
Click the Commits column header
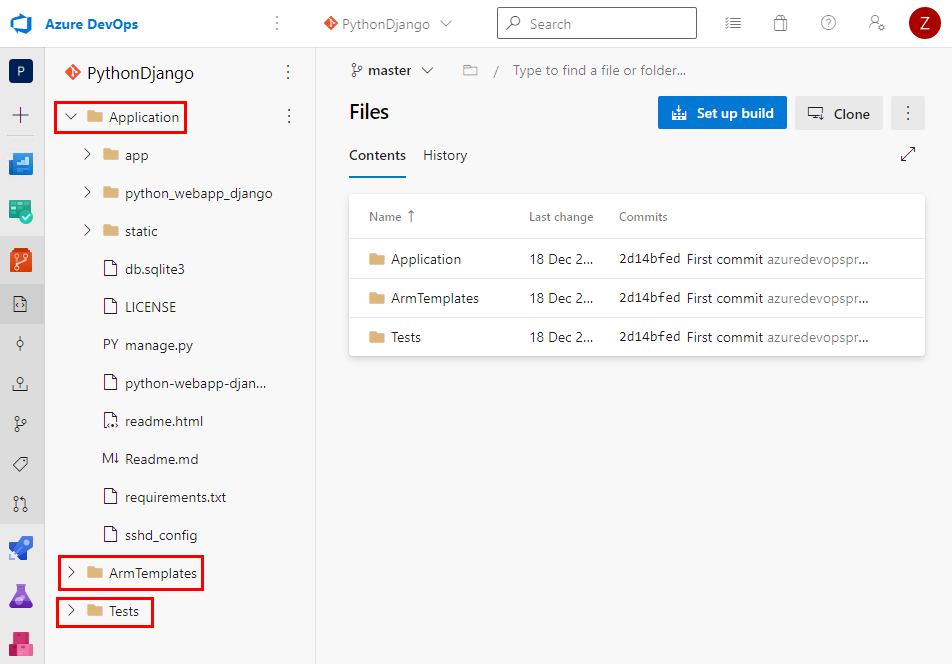coord(643,217)
